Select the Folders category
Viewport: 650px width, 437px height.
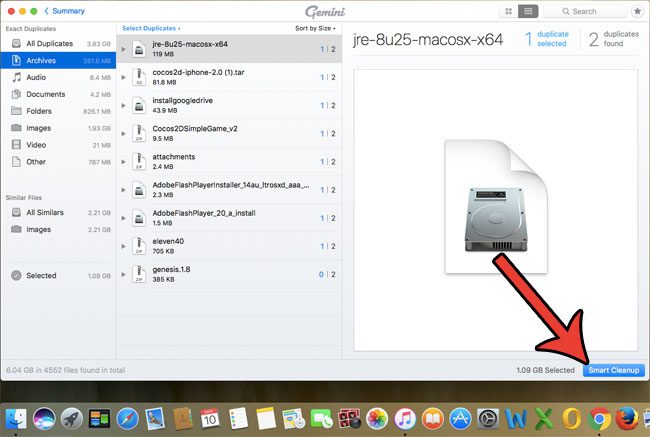[x=58, y=111]
